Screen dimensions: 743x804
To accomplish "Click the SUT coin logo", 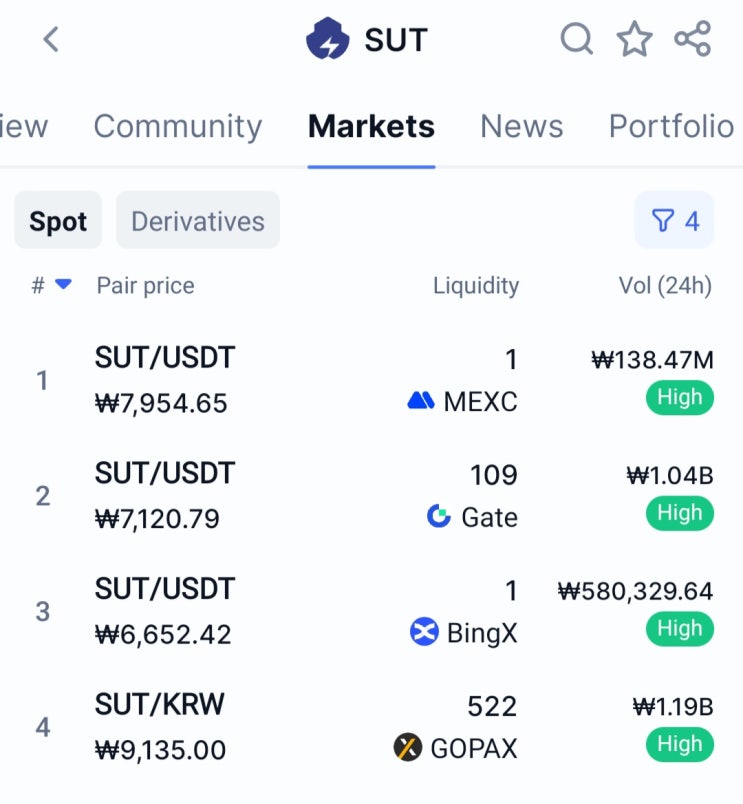I will (x=328, y=38).
